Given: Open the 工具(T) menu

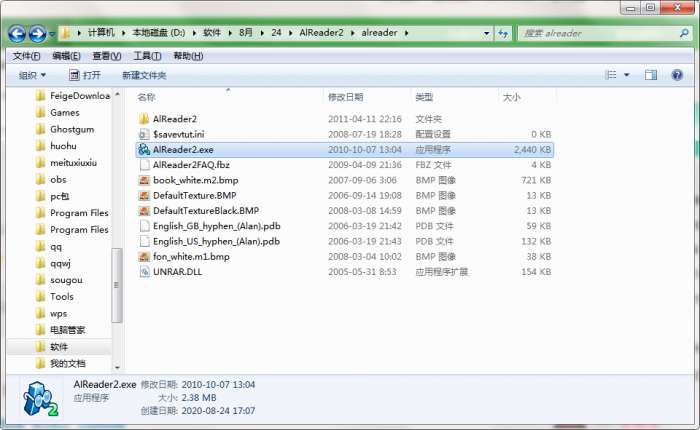Looking at the screenshot, I should click(x=147, y=56).
